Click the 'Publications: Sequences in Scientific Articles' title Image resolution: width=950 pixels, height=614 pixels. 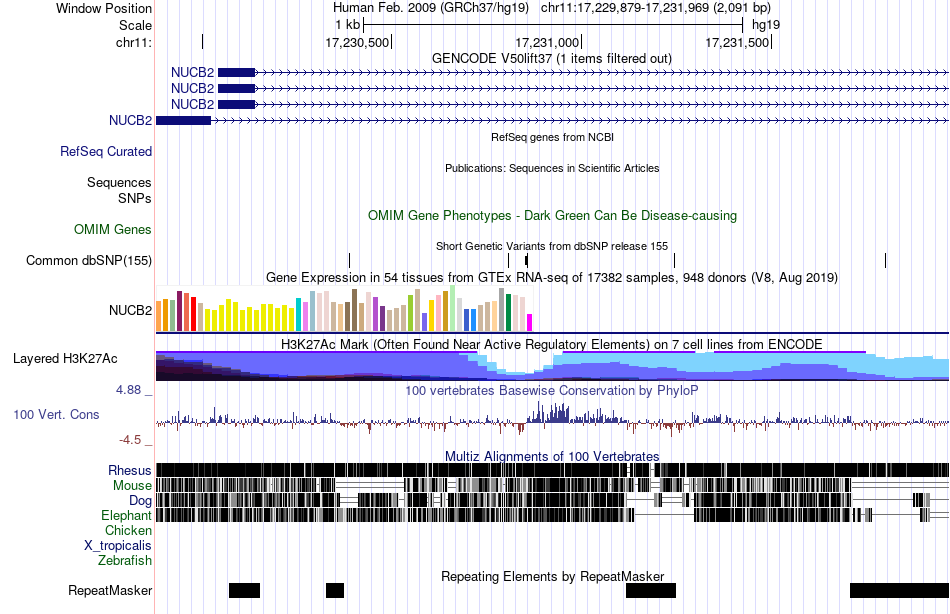click(x=552, y=169)
